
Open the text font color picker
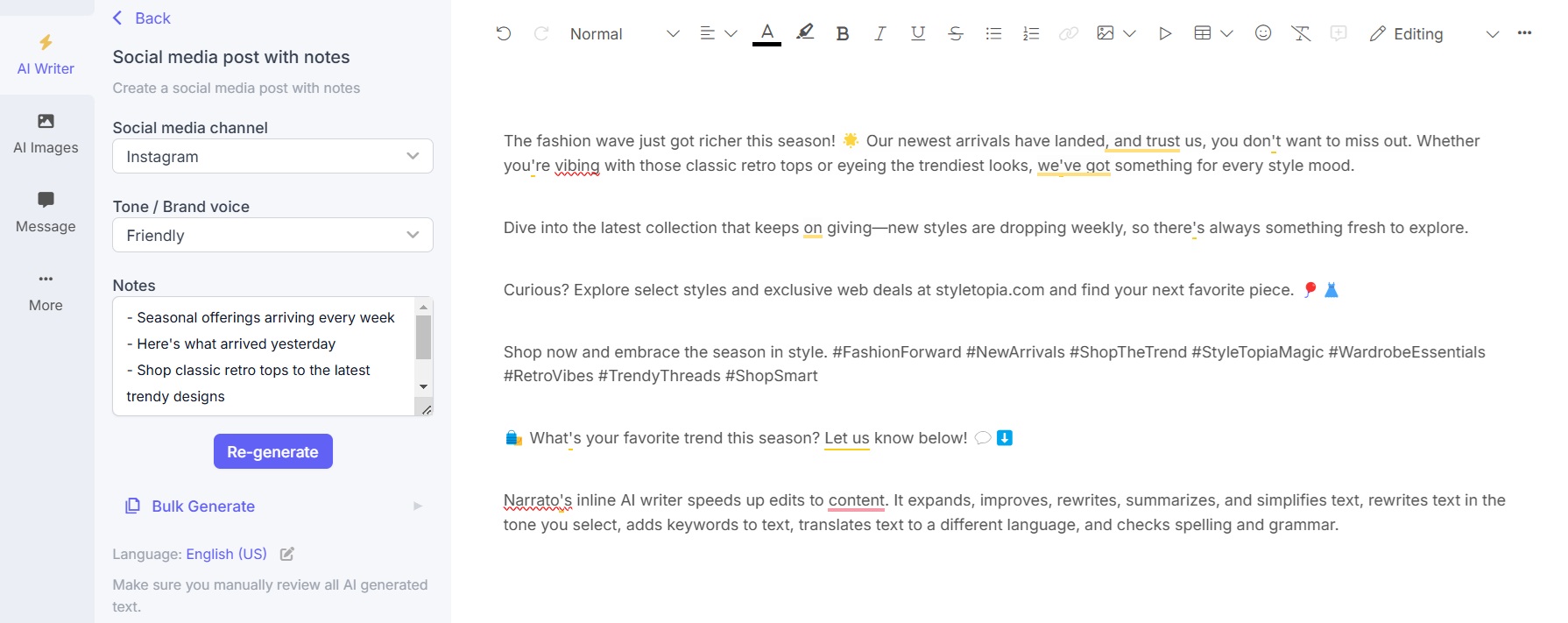pos(766,33)
